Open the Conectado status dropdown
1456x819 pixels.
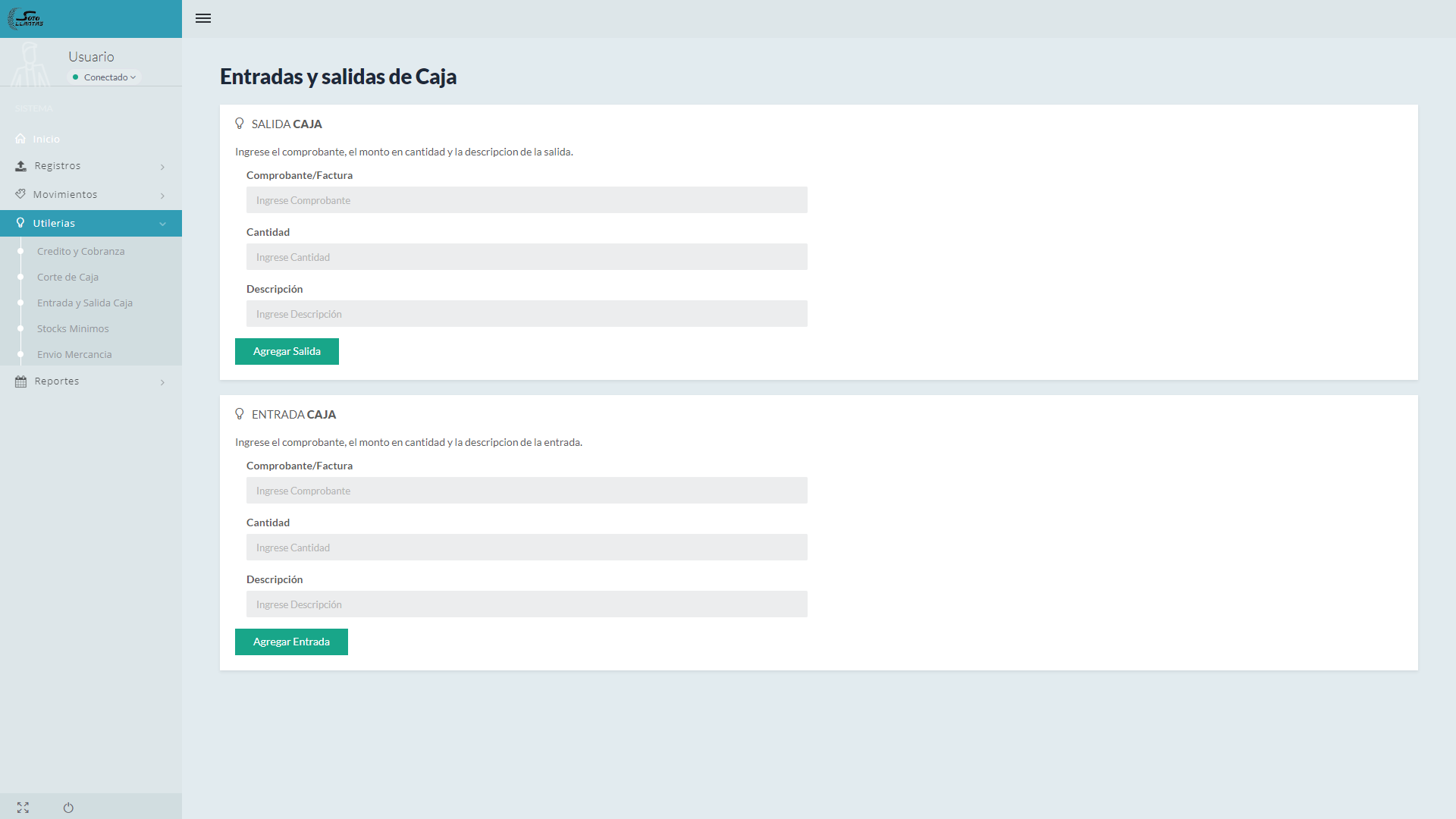(105, 77)
